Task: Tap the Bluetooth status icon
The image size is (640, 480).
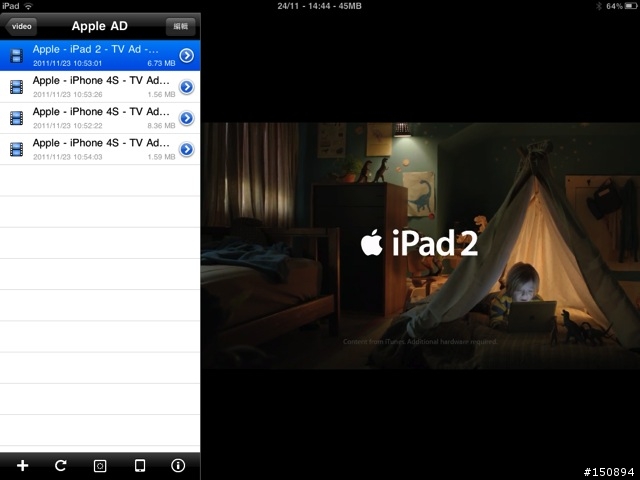Action: (599, 6)
